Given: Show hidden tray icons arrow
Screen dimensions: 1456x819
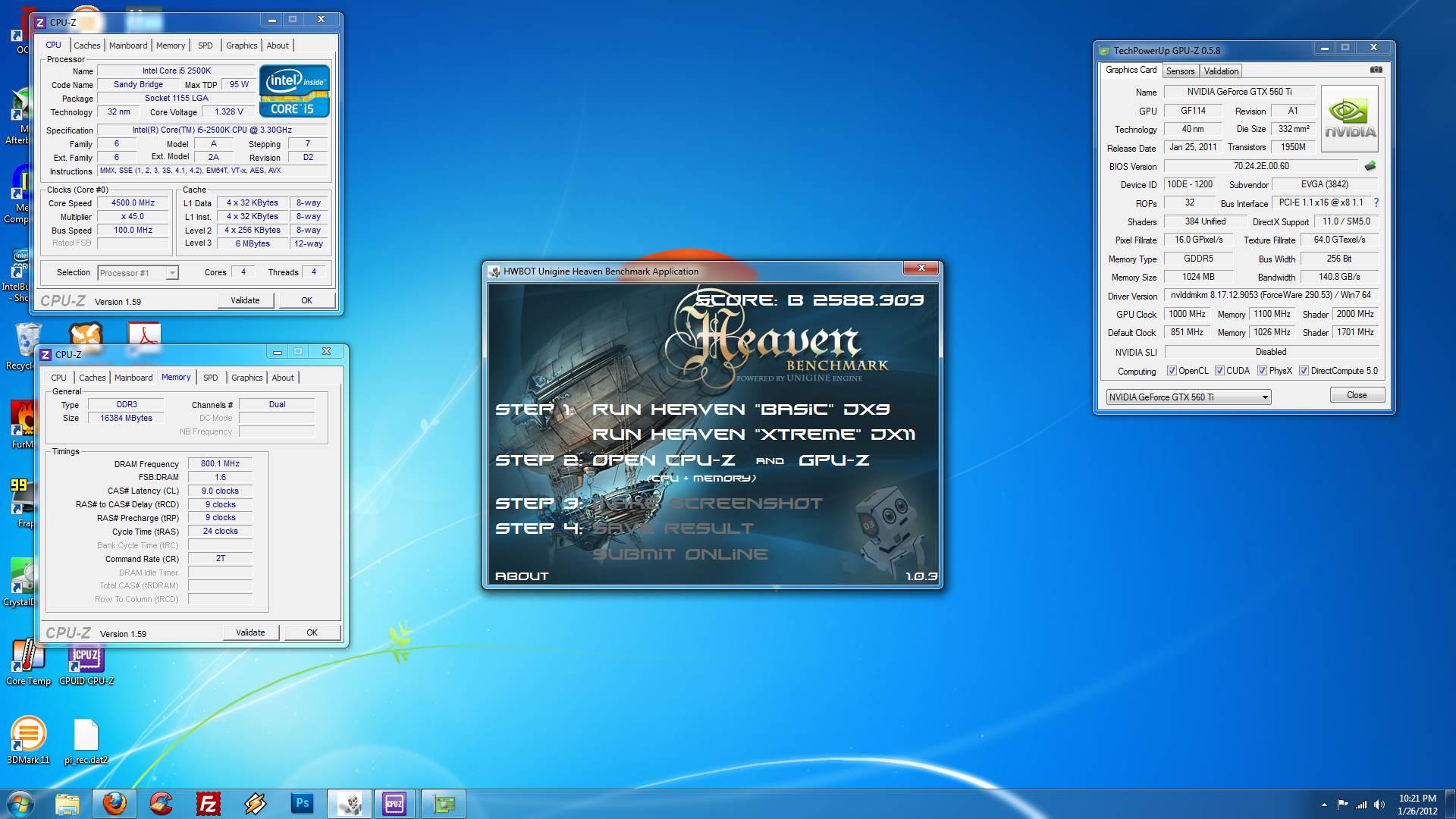Looking at the screenshot, I should coord(1324,805).
